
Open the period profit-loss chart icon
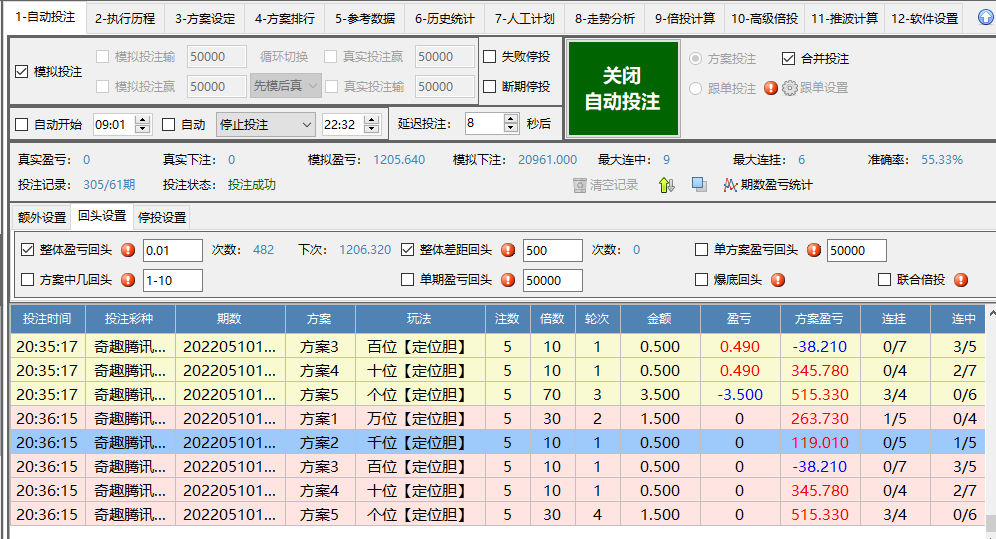tap(731, 185)
